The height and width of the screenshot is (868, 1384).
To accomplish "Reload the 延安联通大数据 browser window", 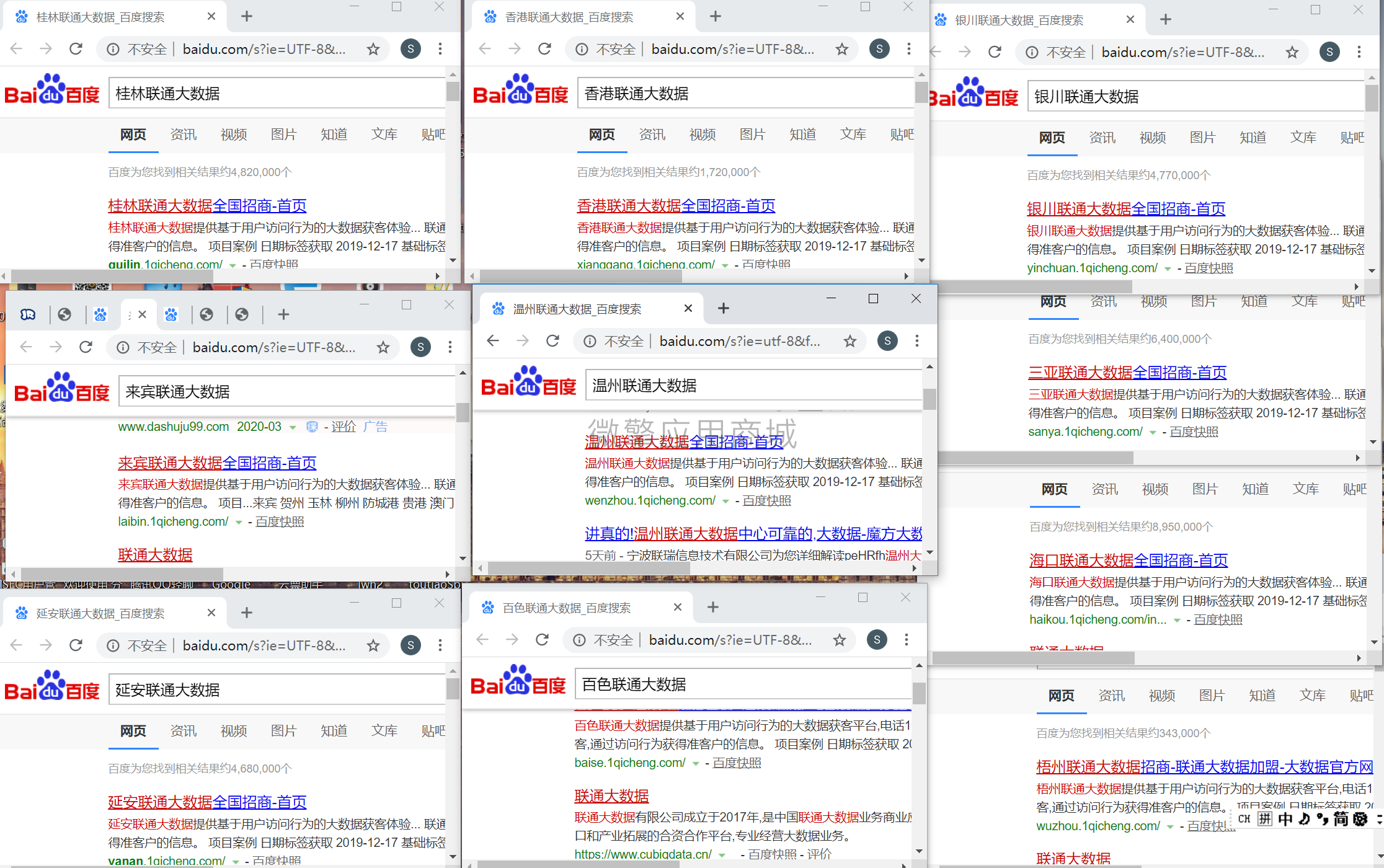I will click(76, 645).
